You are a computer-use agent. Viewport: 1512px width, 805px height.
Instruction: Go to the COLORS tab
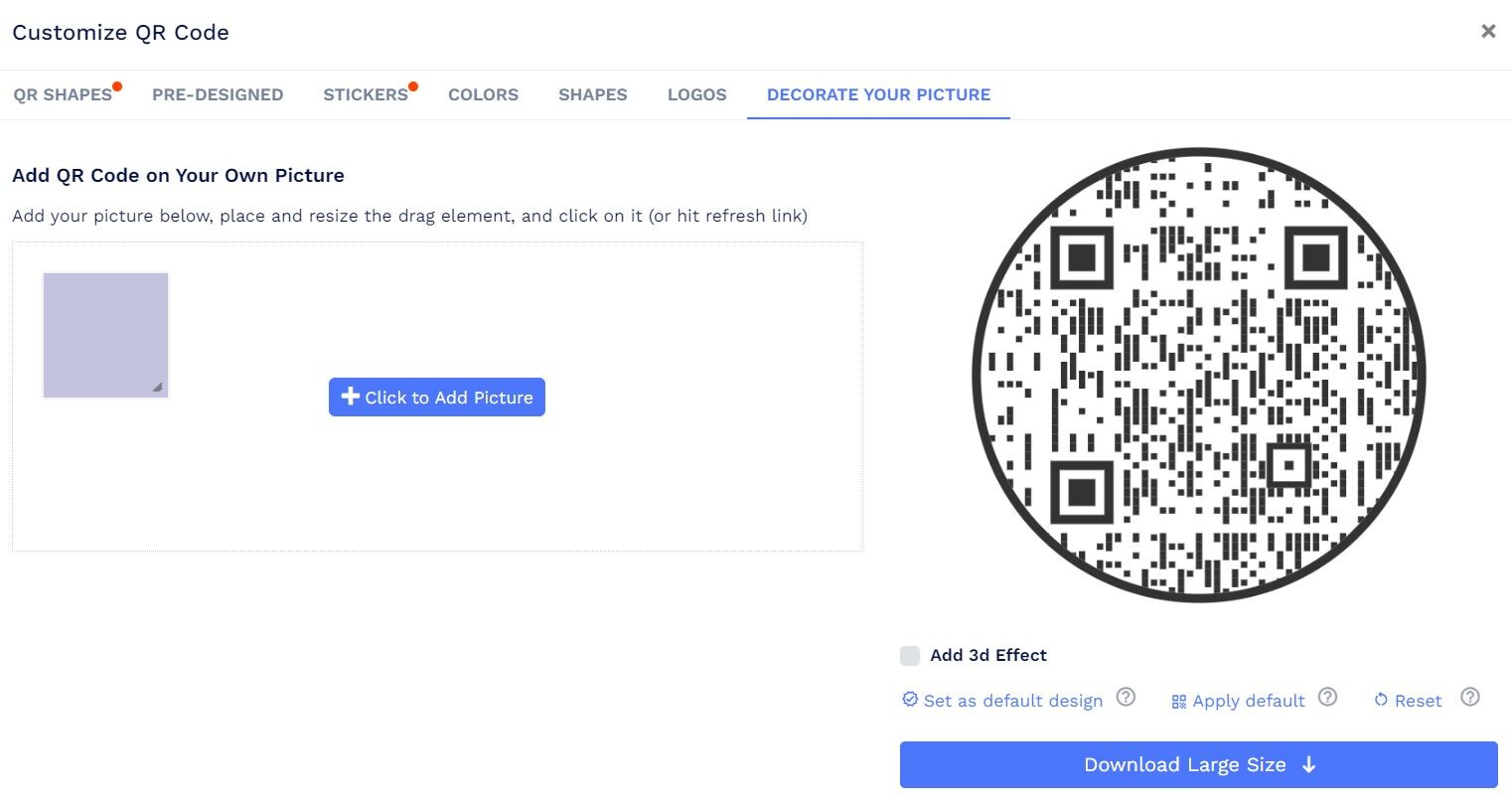[x=483, y=94]
